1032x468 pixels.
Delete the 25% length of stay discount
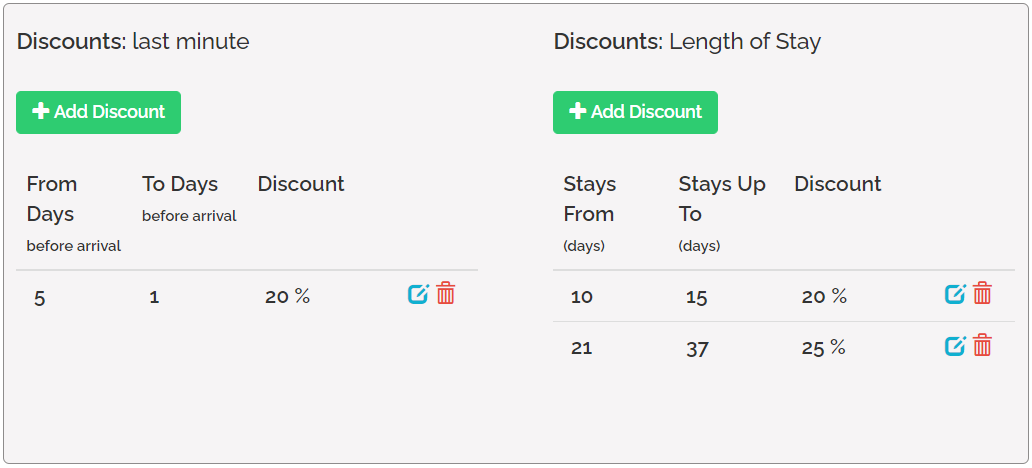[x=983, y=345]
